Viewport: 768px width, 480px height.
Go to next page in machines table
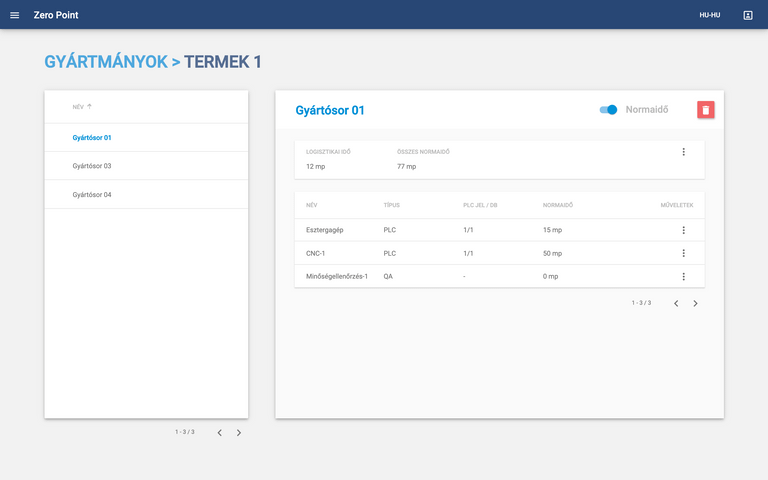[x=696, y=303]
